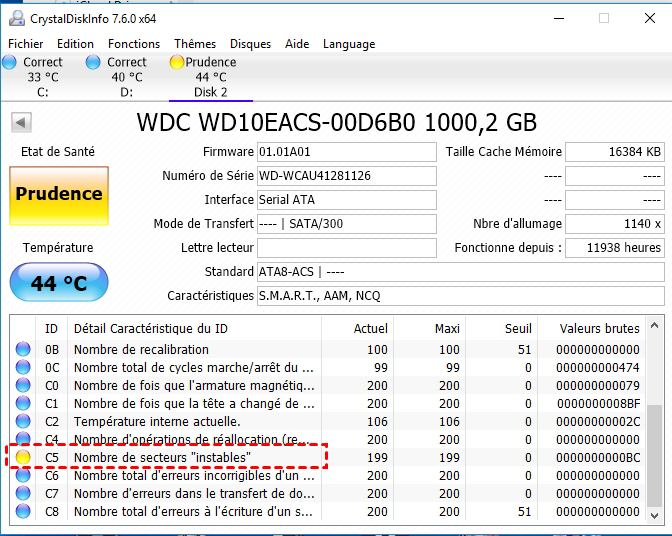This screenshot has height=536, width=672.
Task: Click the Maxi column header
Action: click(429, 329)
